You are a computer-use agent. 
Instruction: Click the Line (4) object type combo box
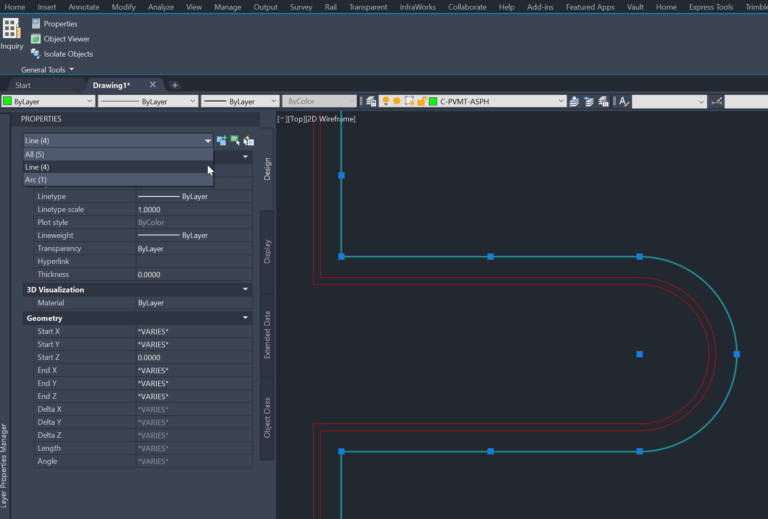pyautogui.click(x=118, y=141)
